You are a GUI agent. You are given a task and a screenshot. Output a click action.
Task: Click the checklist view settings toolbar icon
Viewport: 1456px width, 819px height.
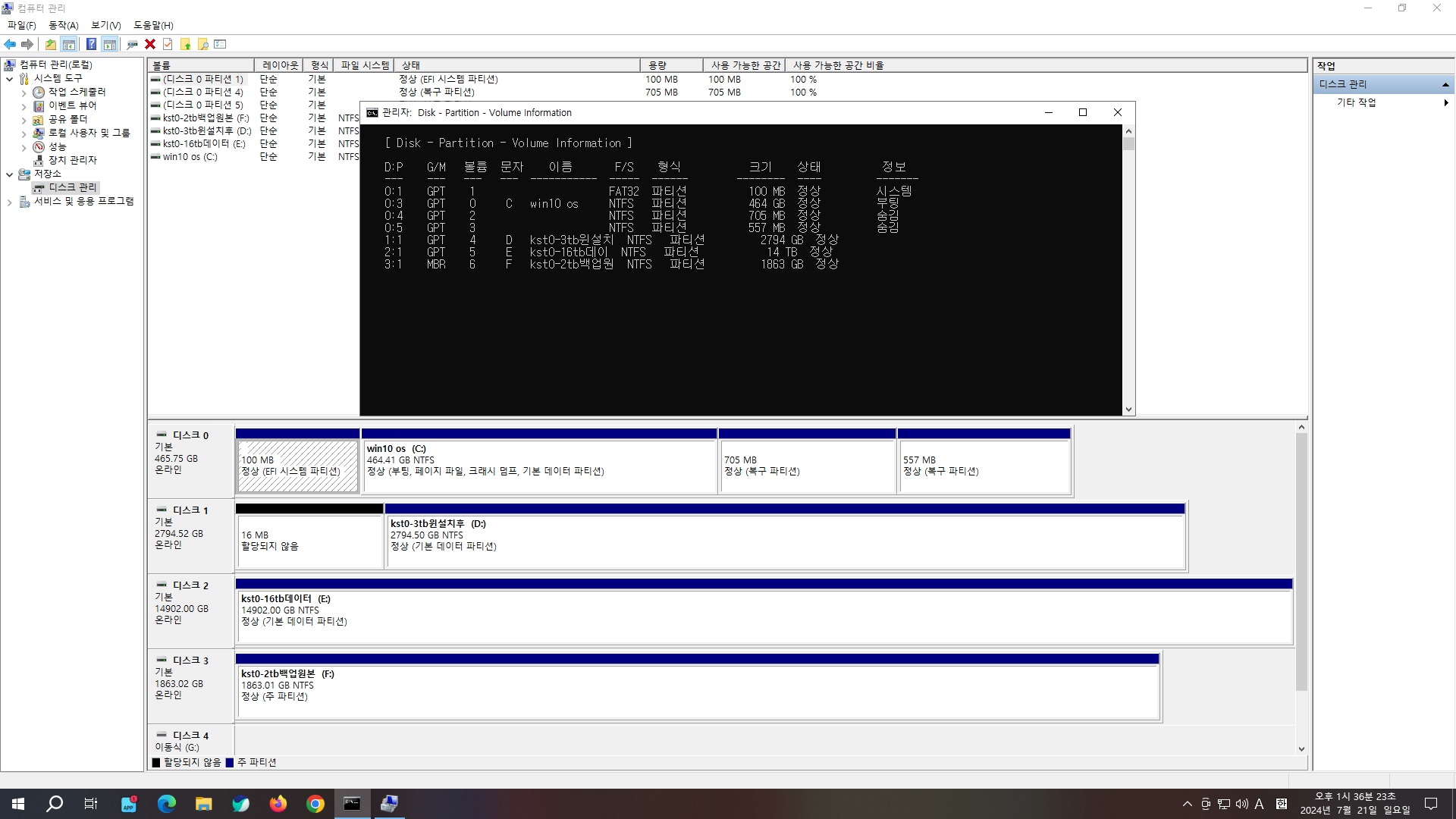coord(220,44)
